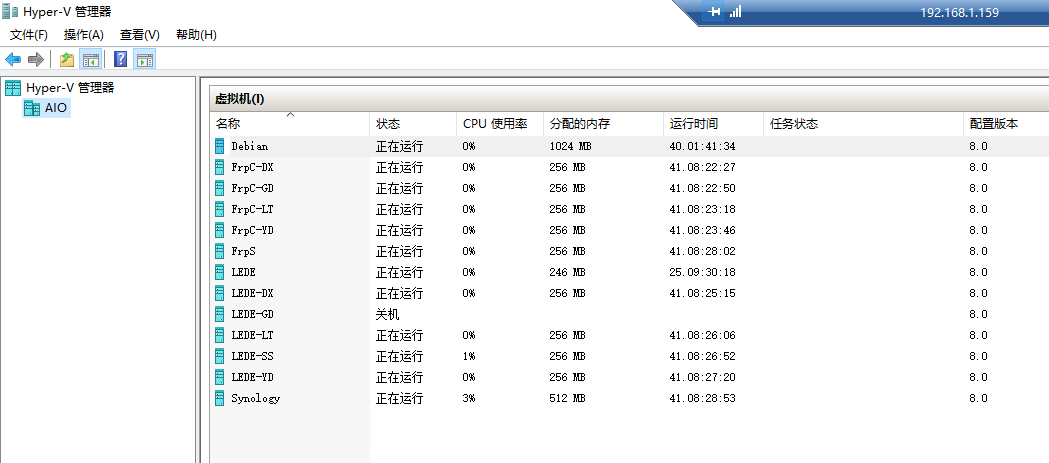This screenshot has width=1049, height=463.
Task: Click the Debian virtual machine icon
Action: pyautogui.click(x=219, y=147)
